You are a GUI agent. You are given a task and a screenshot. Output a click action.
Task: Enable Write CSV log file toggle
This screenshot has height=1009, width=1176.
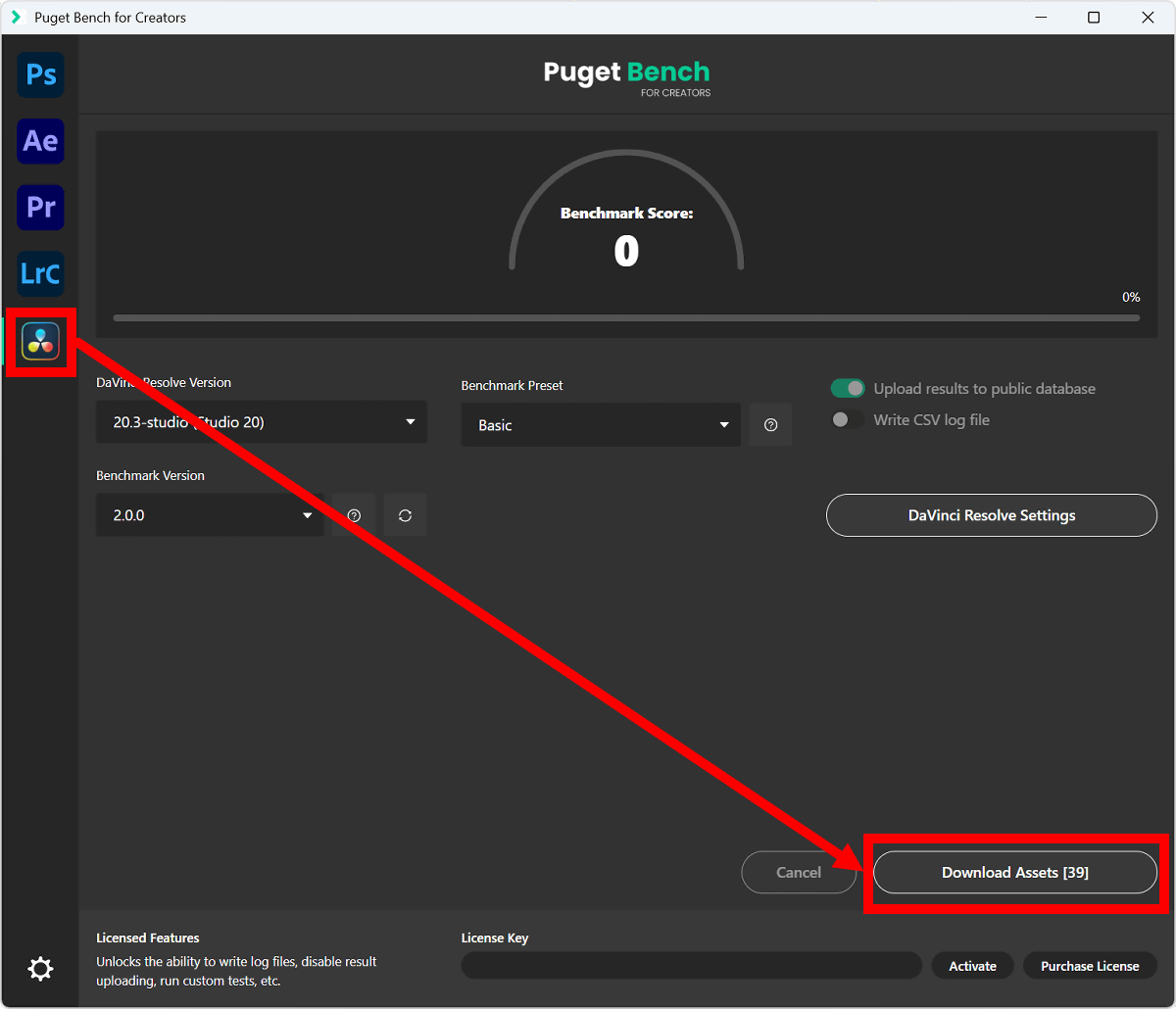click(x=848, y=420)
